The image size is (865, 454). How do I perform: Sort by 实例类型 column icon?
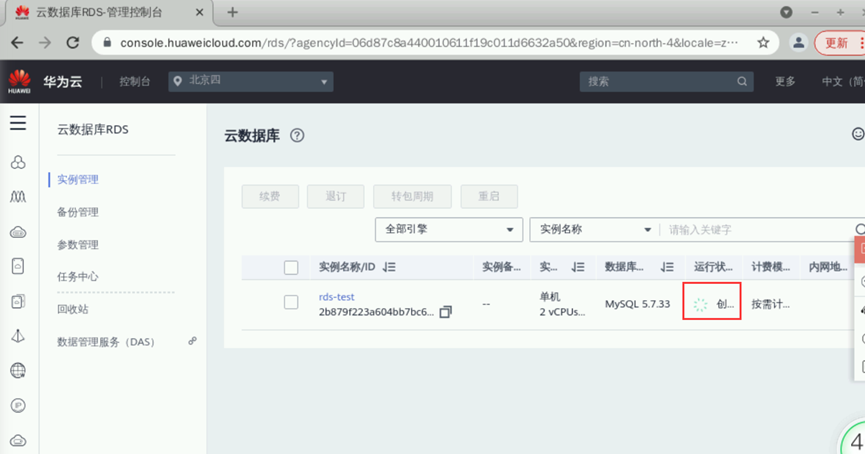tap(578, 267)
